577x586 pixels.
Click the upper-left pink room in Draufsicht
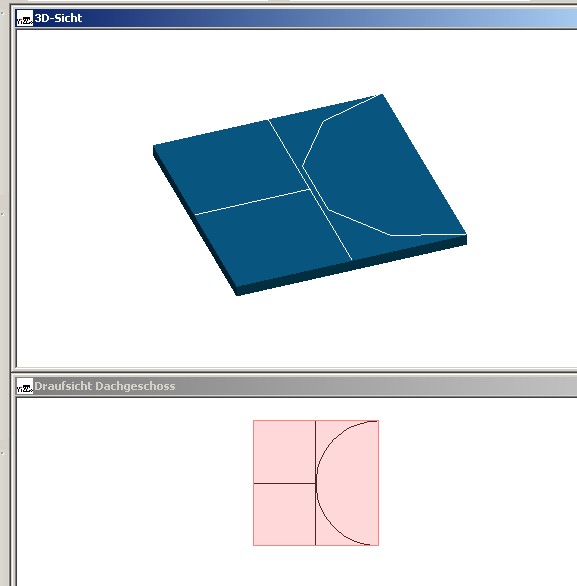point(284,451)
